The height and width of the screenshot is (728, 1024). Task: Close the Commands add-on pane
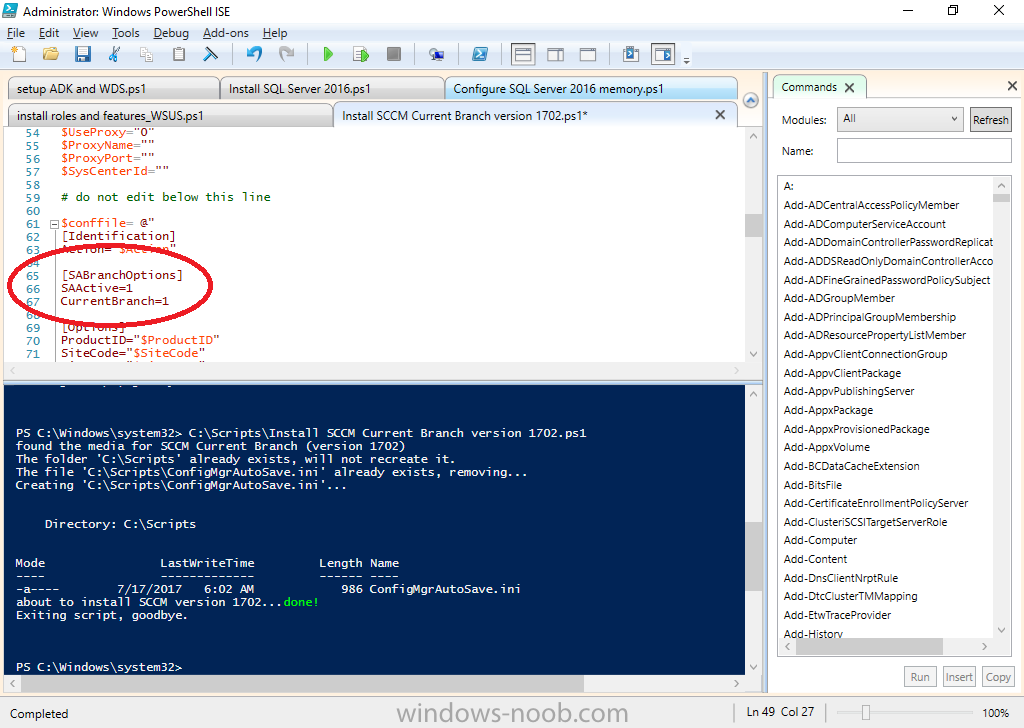(1012, 86)
